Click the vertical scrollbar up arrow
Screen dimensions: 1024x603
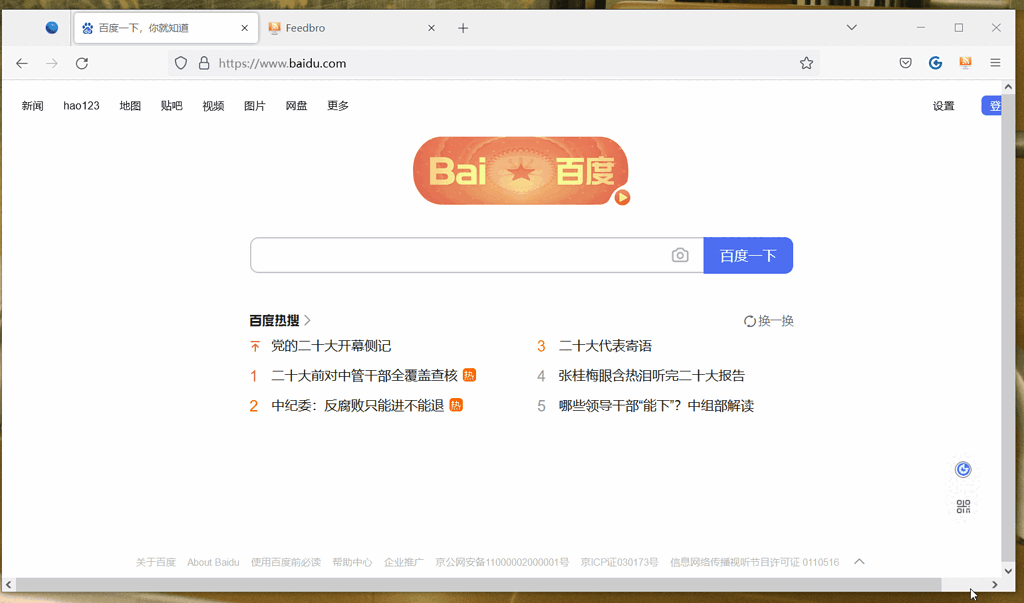click(x=1008, y=88)
